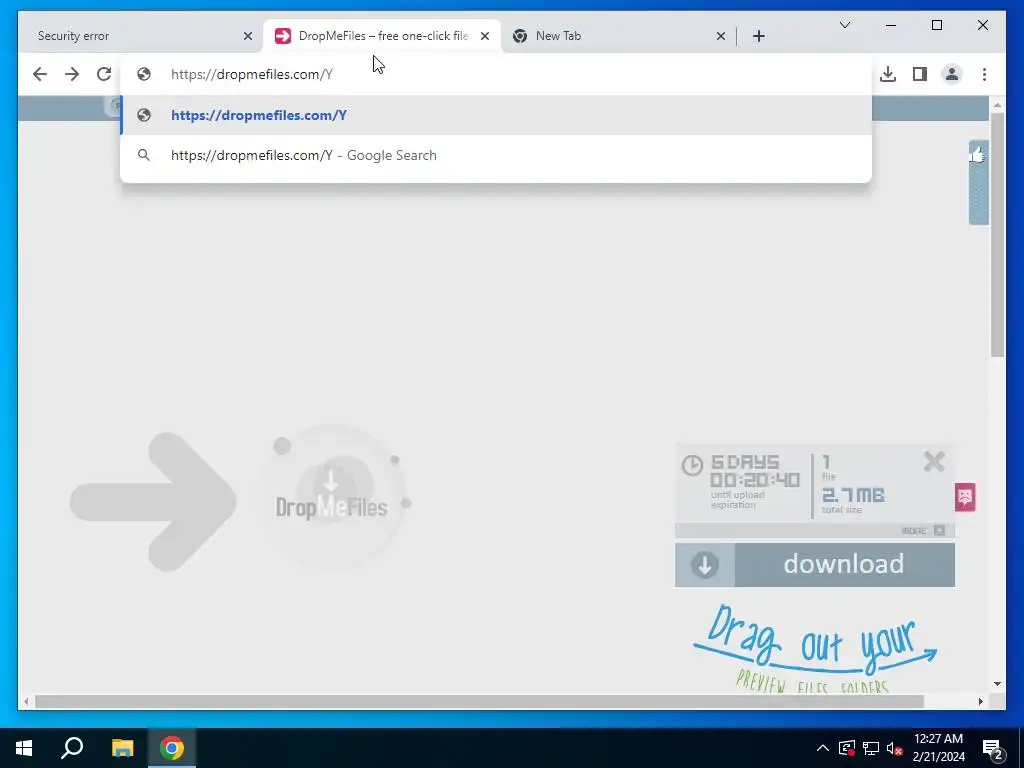Click the muted volume tray icon
Viewport: 1024px width, 768px height.
(894, 748)
